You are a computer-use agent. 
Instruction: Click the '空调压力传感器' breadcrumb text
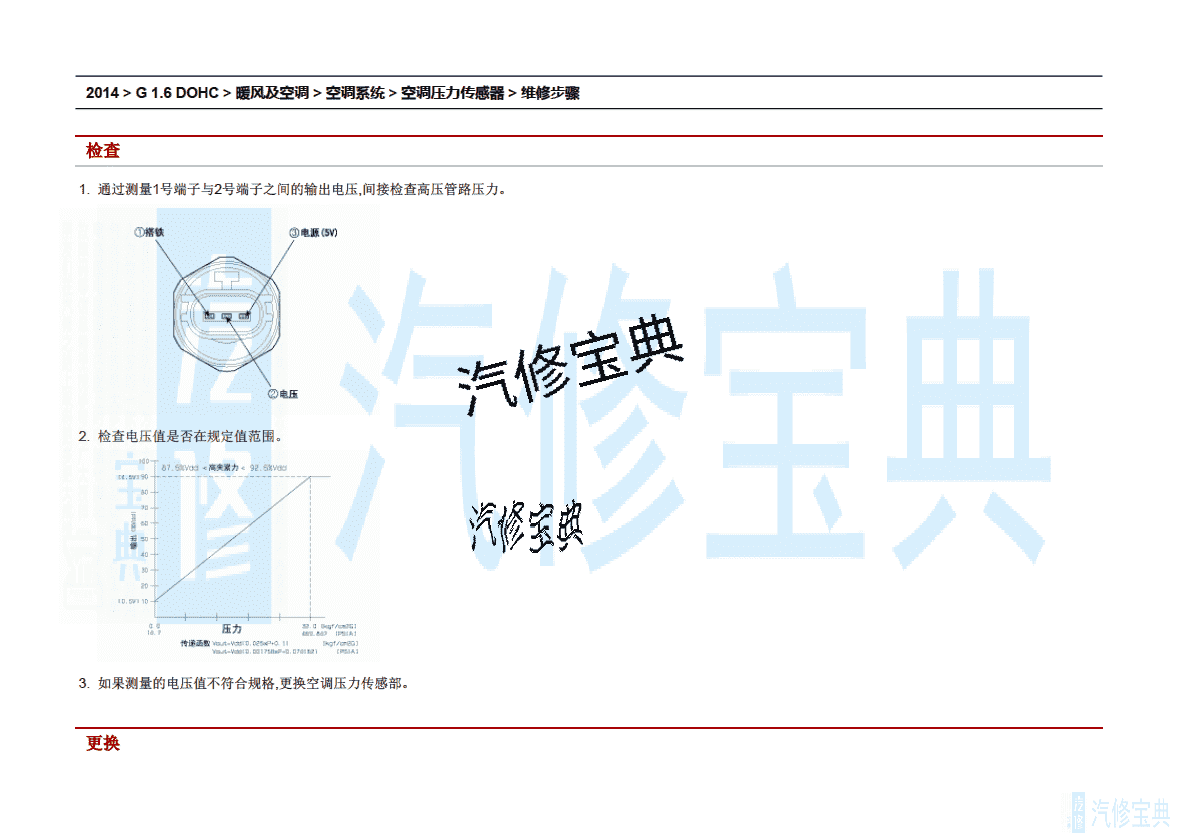452,92
